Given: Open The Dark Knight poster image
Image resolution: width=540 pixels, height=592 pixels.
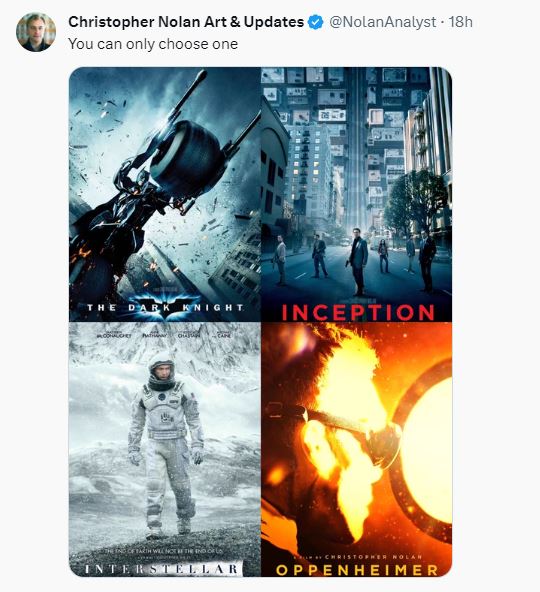Looking at the screenshot, I should point(165,194).
